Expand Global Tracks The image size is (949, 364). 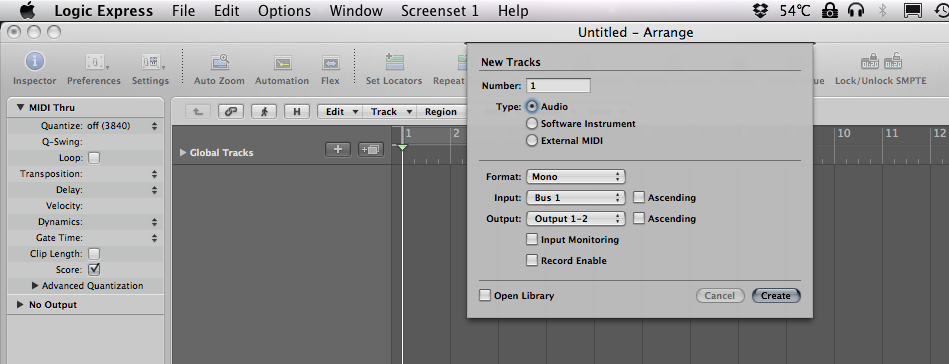pos(183,153)
